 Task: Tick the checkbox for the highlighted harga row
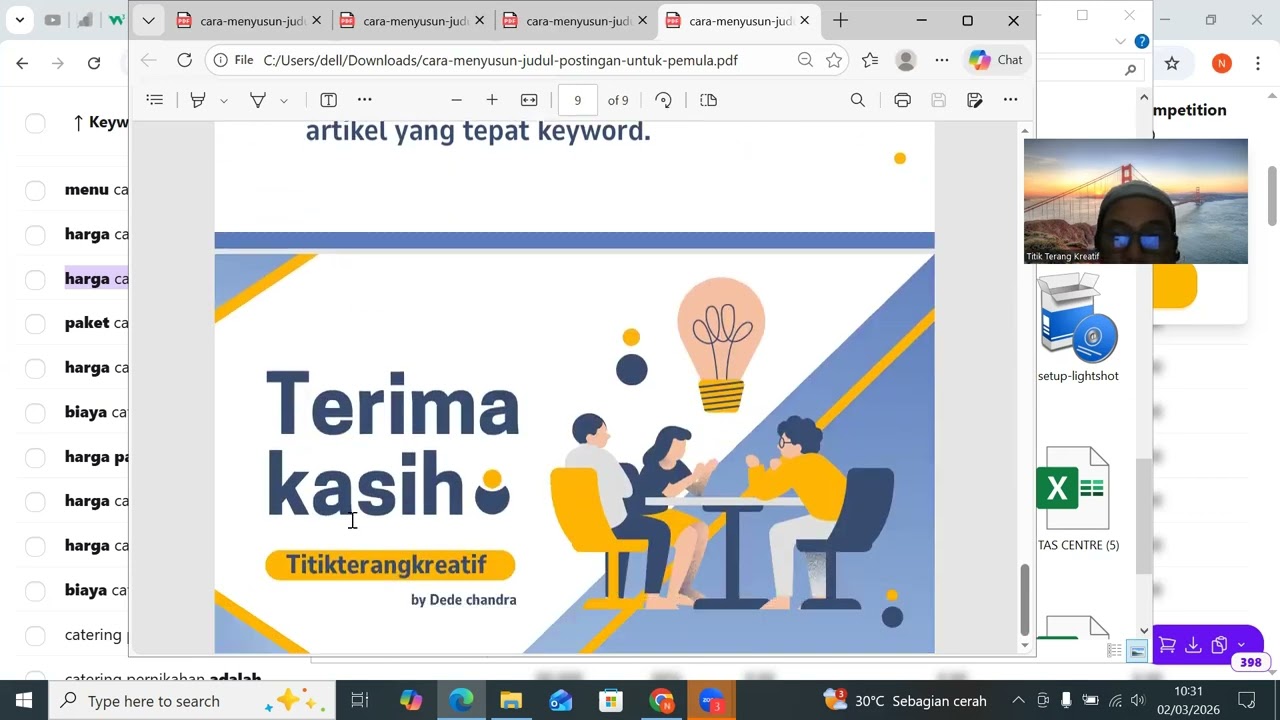click(35, 279)
